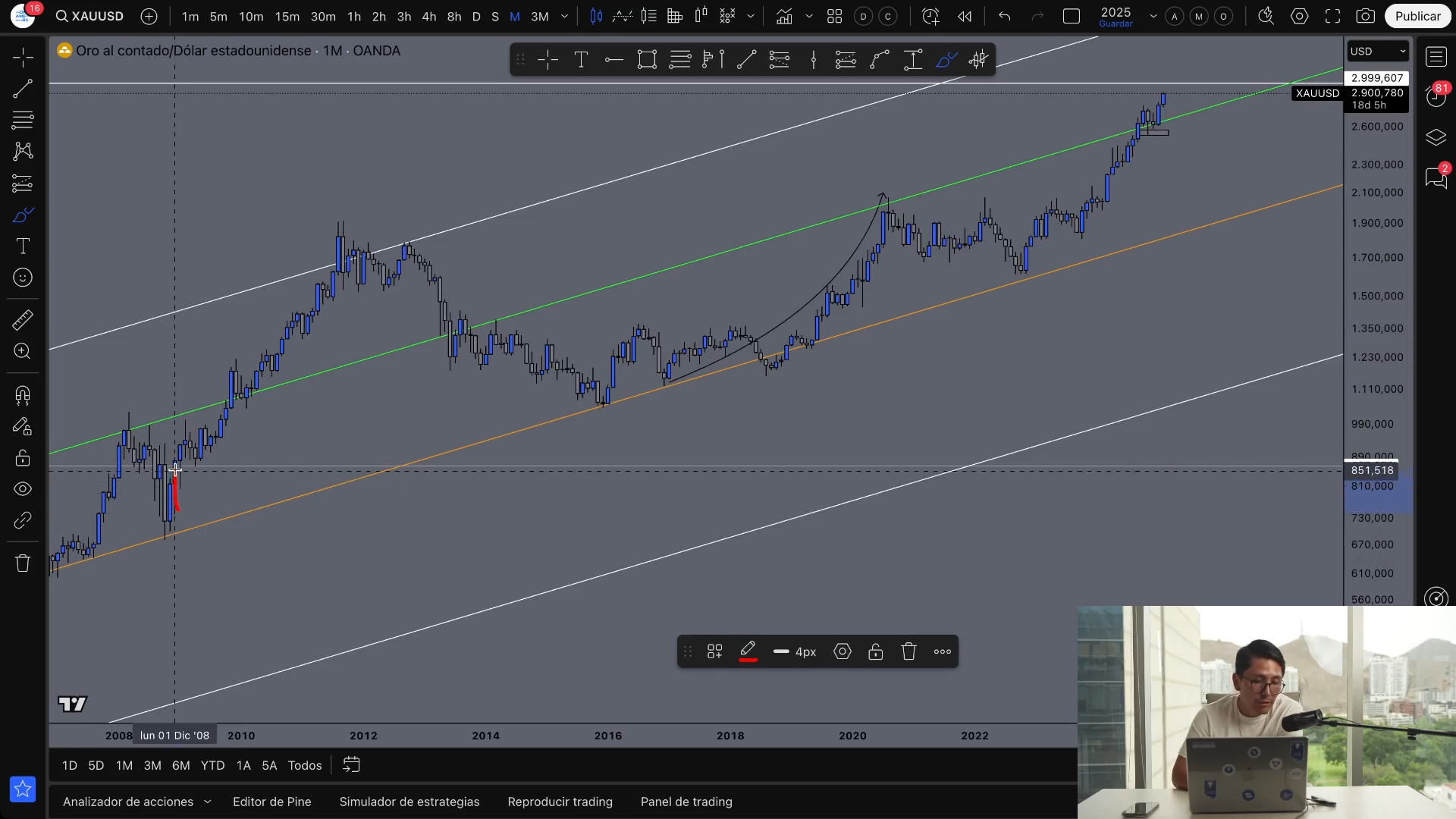
Task: Open the Editor de Pine tab
Action: tap(271, 802)
